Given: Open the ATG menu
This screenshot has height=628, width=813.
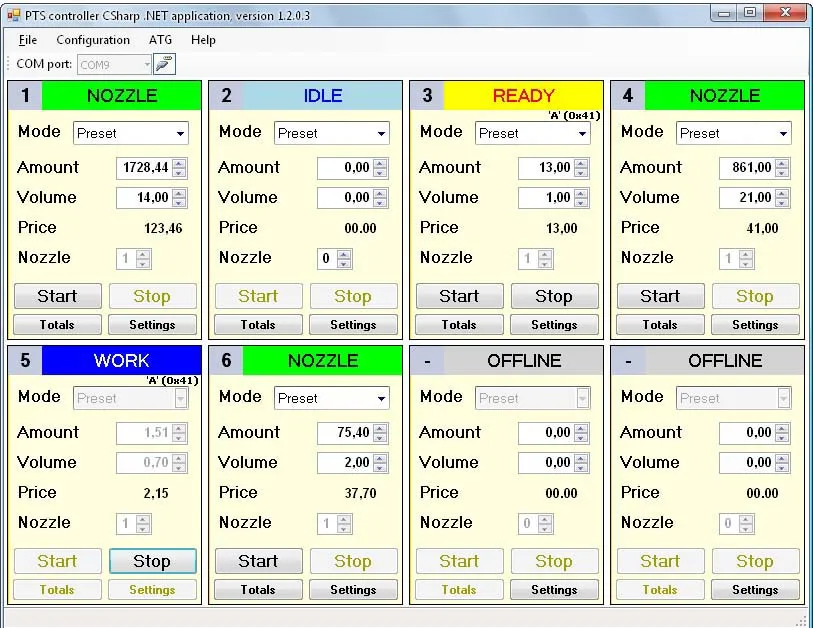Looking at the screenshot, I should 160,40.
